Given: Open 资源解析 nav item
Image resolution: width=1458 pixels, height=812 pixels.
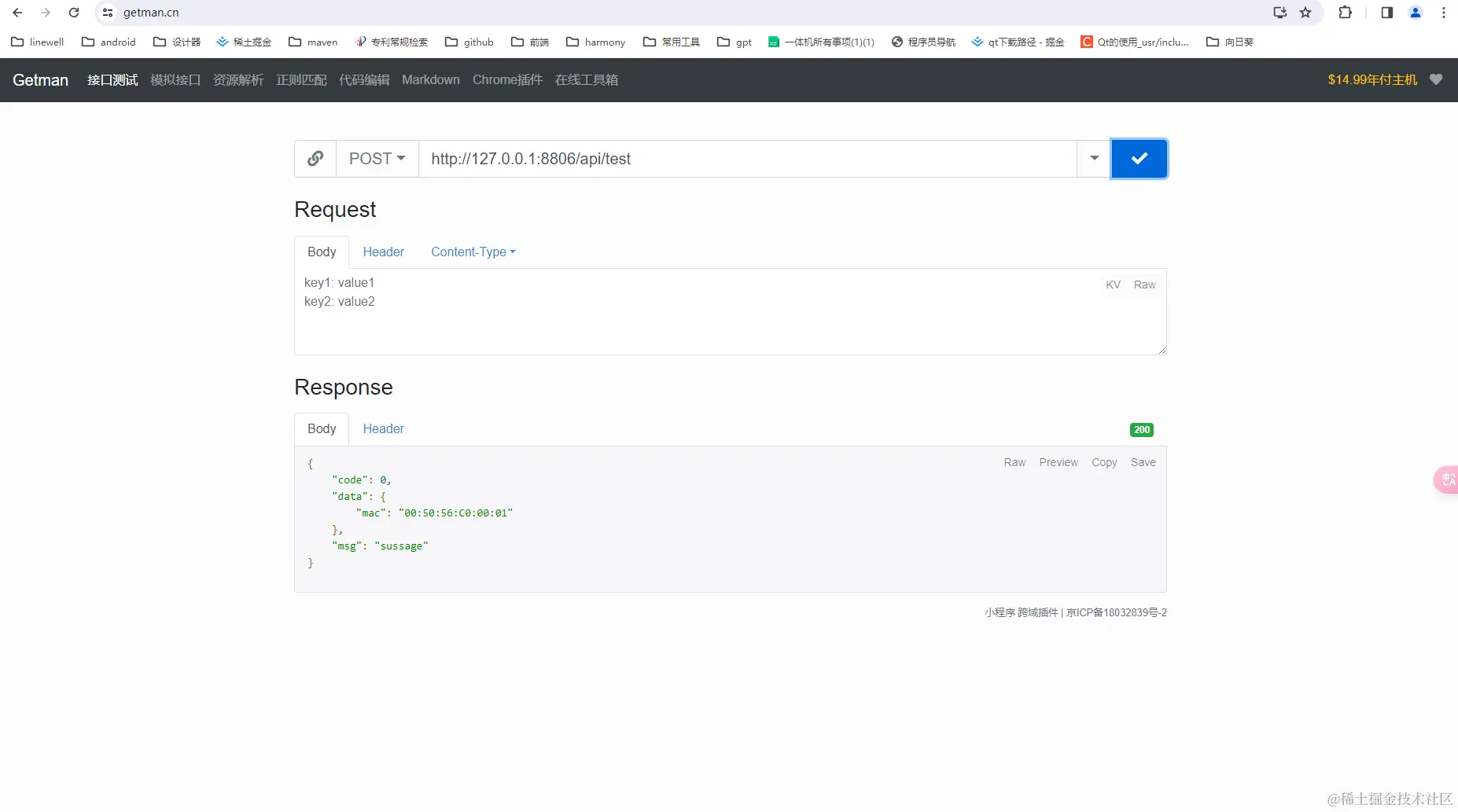Looking at the screenshot, I should pos(238,80).
